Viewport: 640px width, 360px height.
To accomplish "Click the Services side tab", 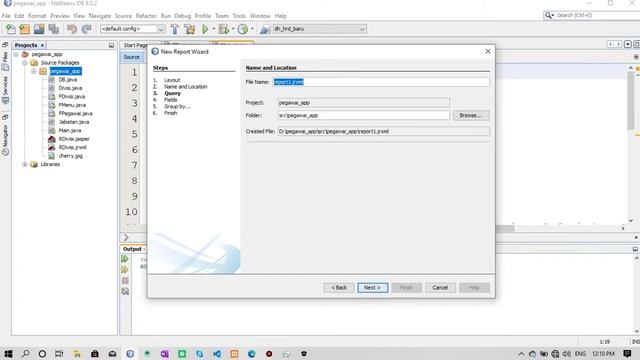I will pyautogui.click(x=5, y=89).
